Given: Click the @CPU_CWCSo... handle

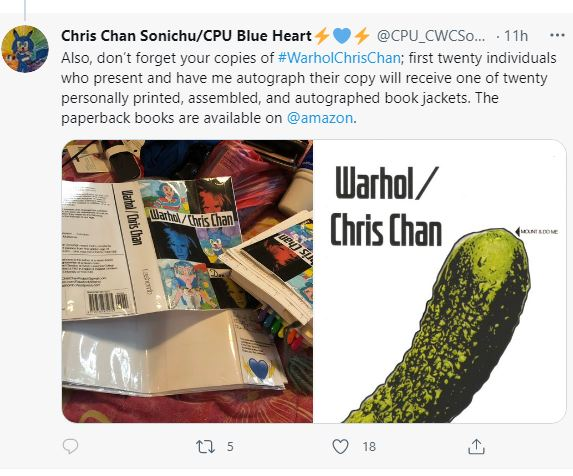Looking at the screenshot, I should pos(431,36).
